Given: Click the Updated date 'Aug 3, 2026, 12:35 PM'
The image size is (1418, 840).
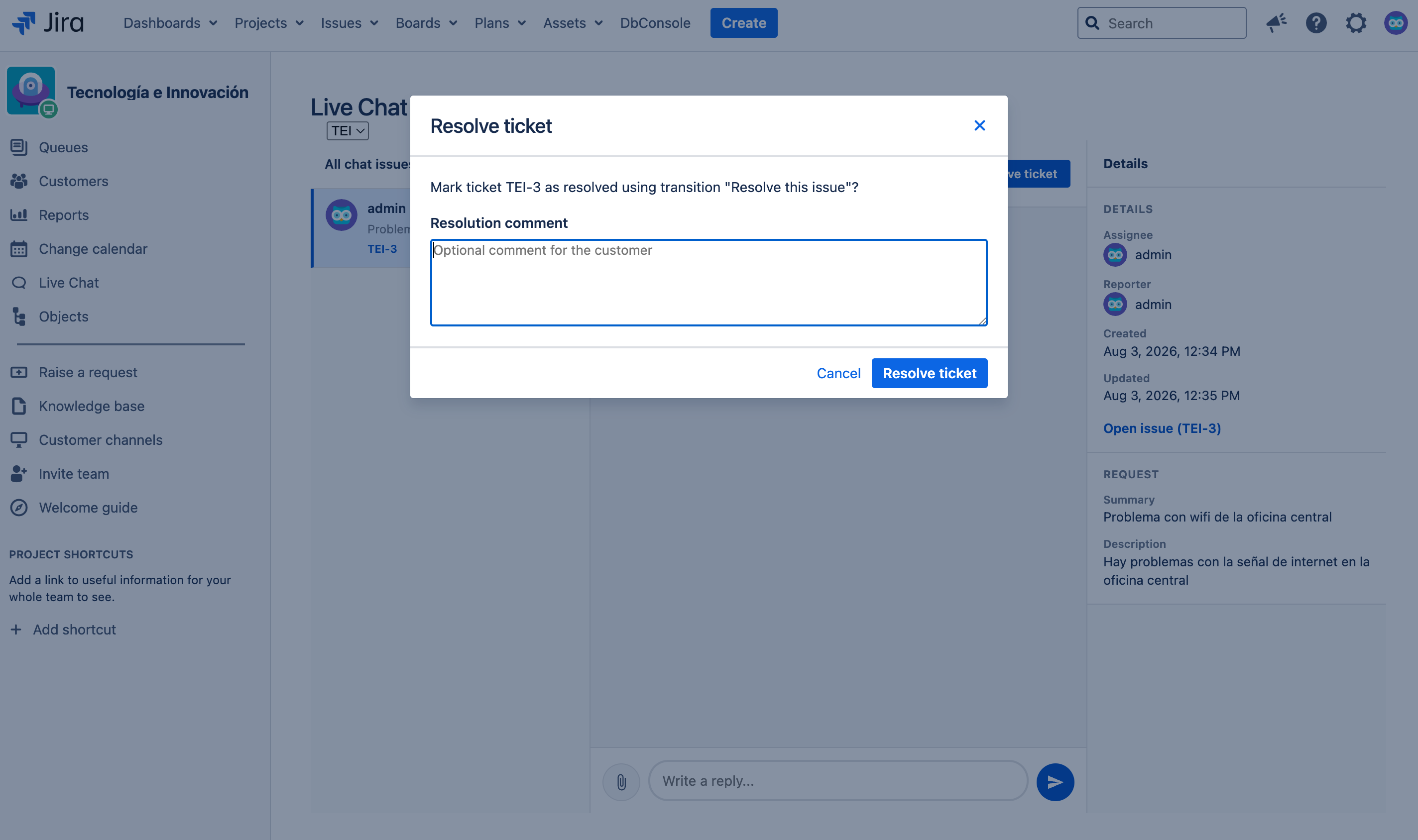Looking at the screenshot, I should [1171, 396].
